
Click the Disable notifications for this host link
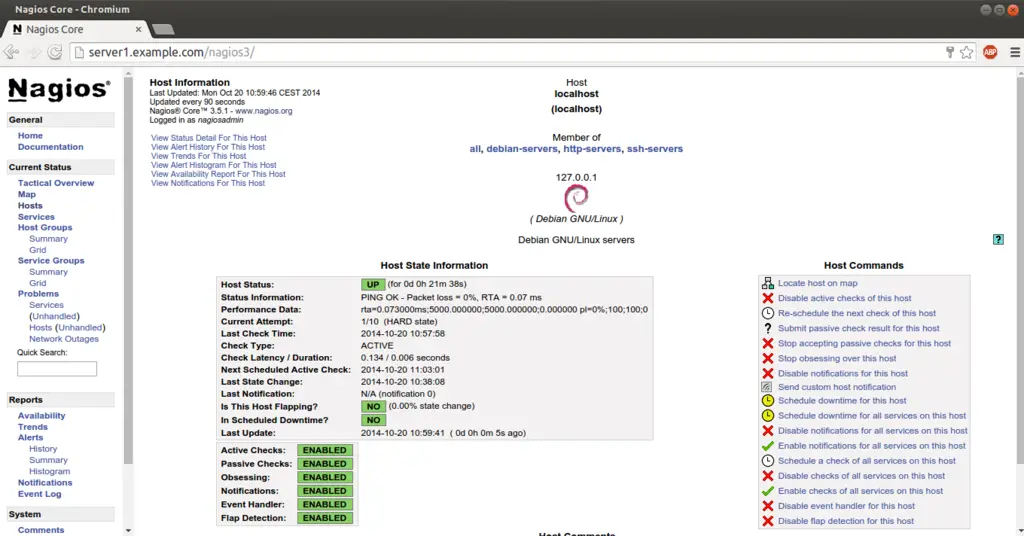click(x=842, y=373)
